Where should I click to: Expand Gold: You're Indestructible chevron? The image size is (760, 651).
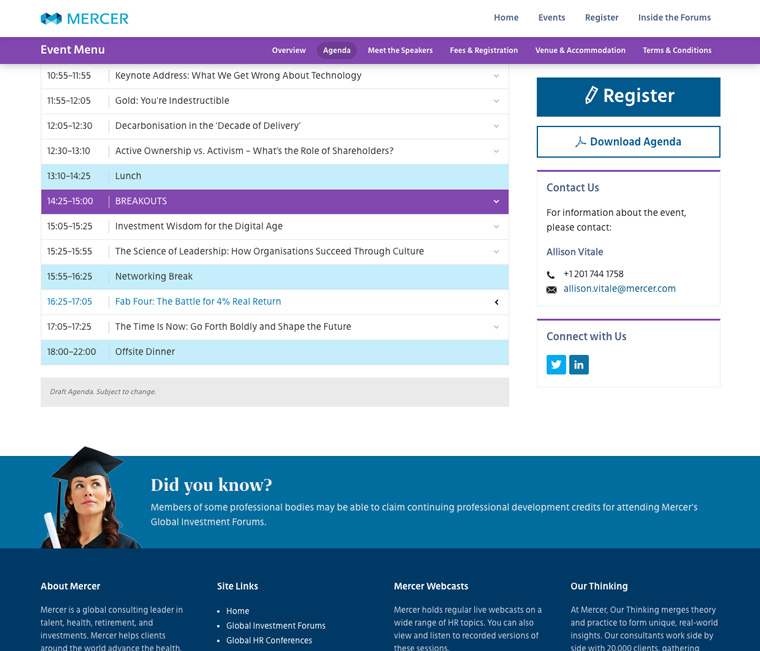pos(496,101)
